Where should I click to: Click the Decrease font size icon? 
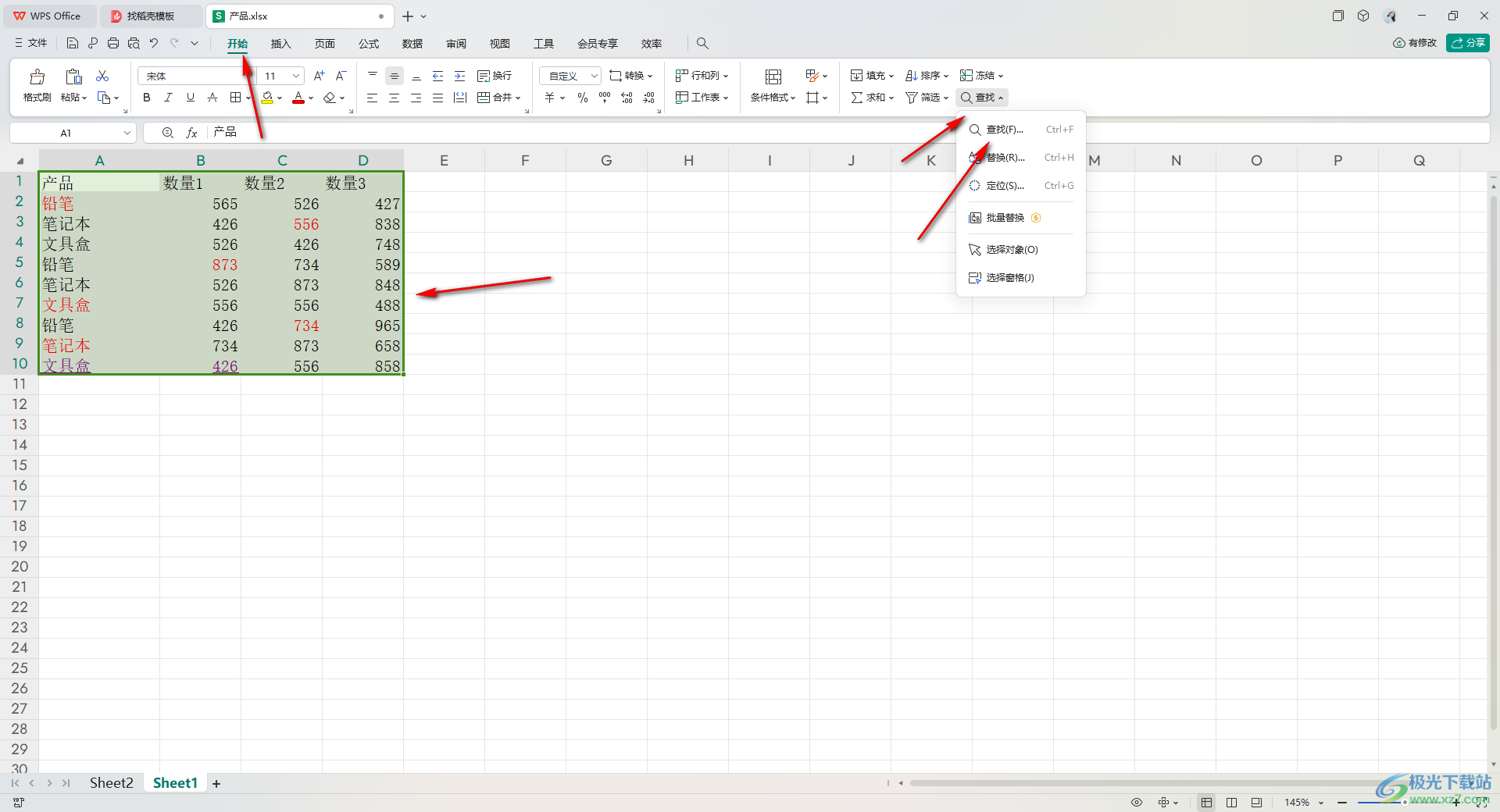pyautogui.click(x=341, y=76)
